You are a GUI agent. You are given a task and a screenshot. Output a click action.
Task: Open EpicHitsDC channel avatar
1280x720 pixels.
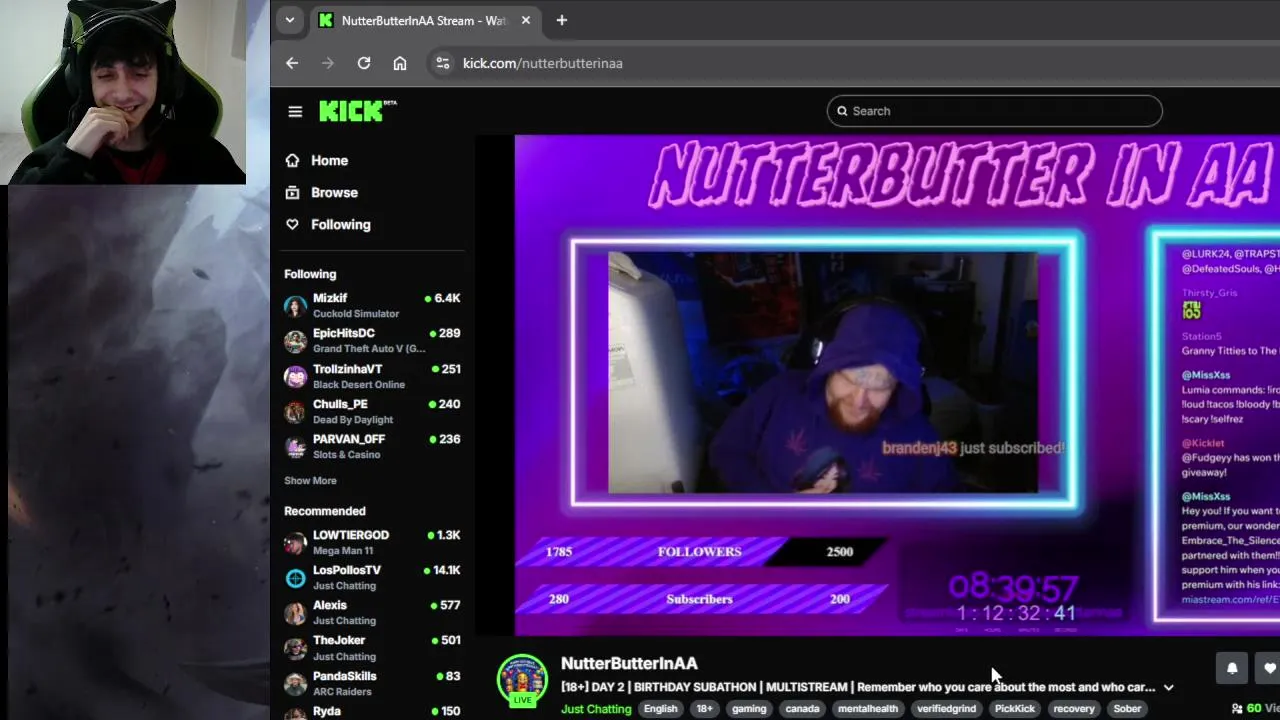click(295, 341)
